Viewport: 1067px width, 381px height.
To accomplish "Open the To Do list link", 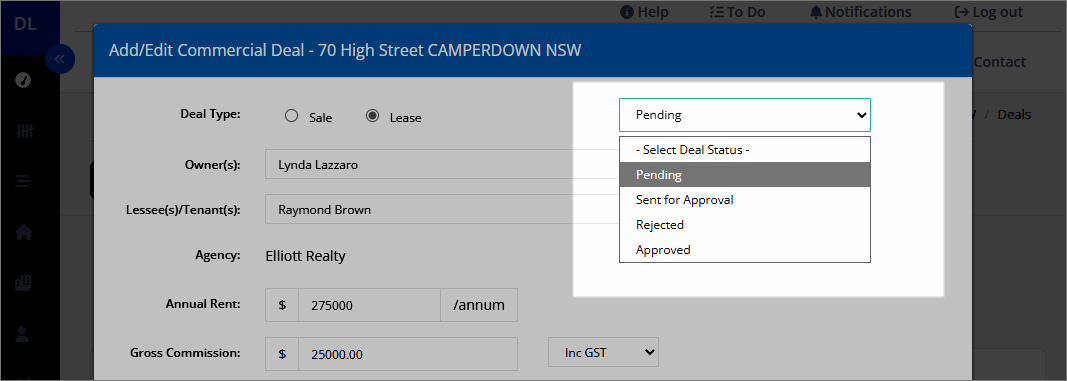I will 737,12.
